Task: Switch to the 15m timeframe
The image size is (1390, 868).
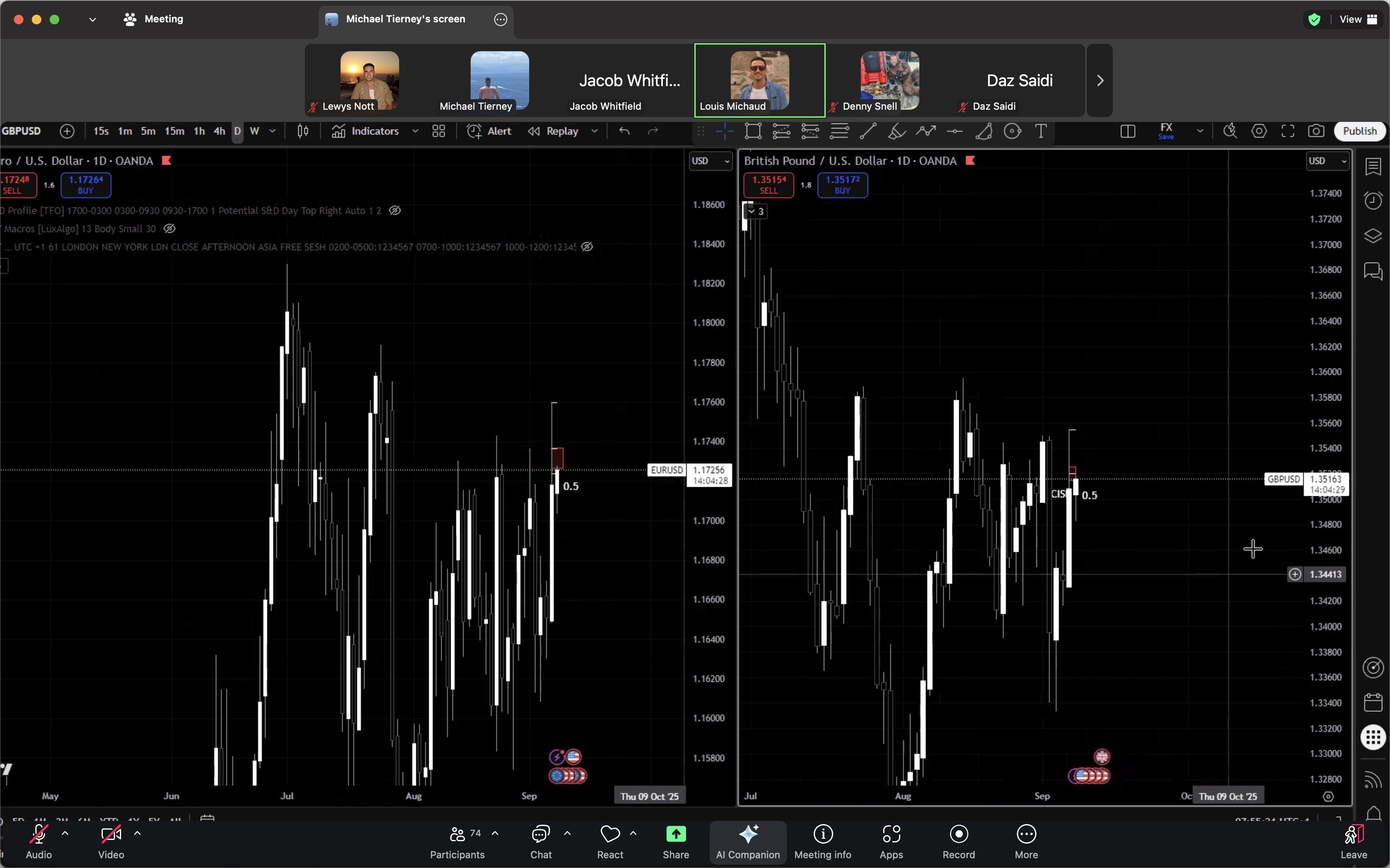Action: coord(174,132)
